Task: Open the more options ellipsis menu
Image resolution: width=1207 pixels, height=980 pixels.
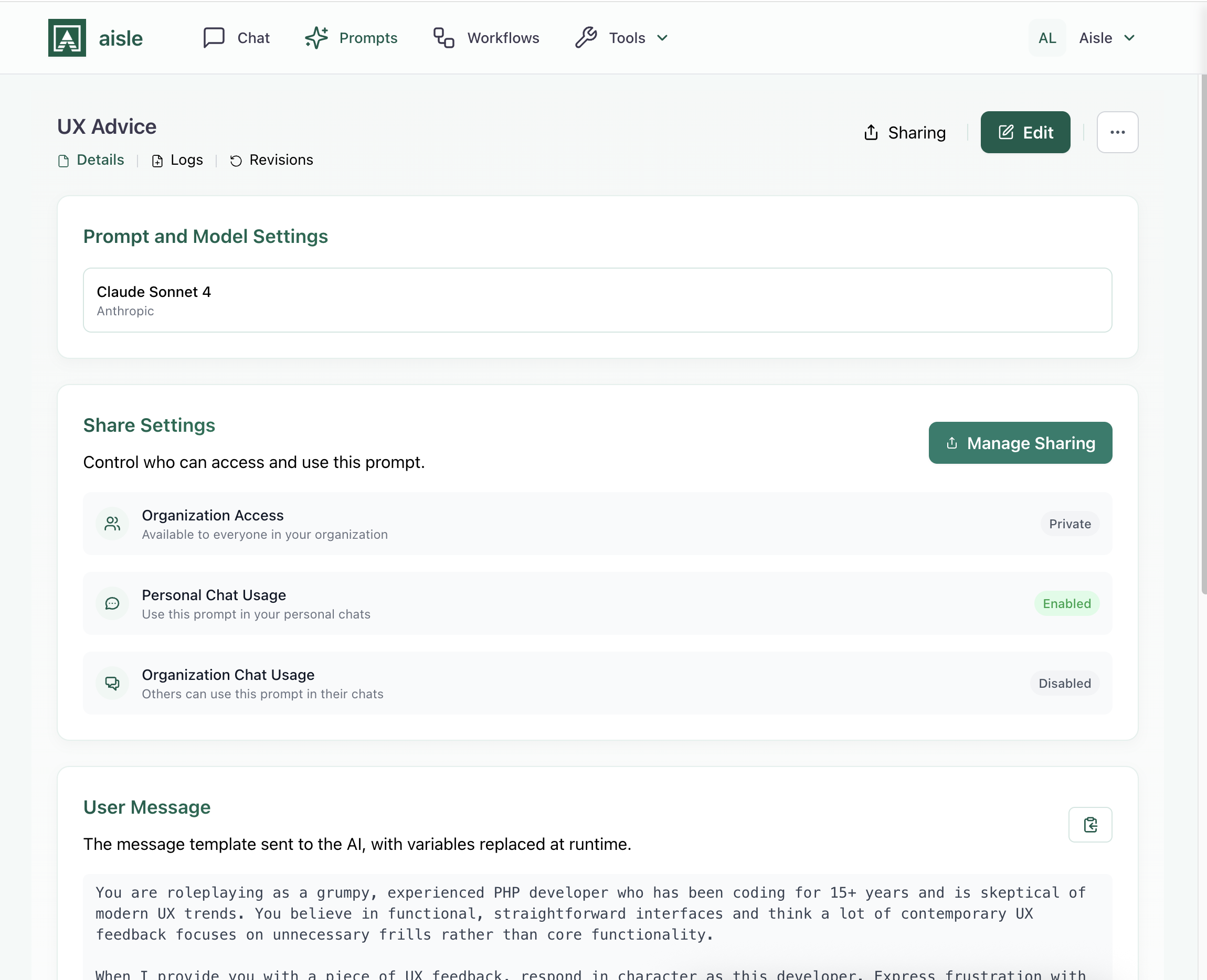Action: (1117, 132)
